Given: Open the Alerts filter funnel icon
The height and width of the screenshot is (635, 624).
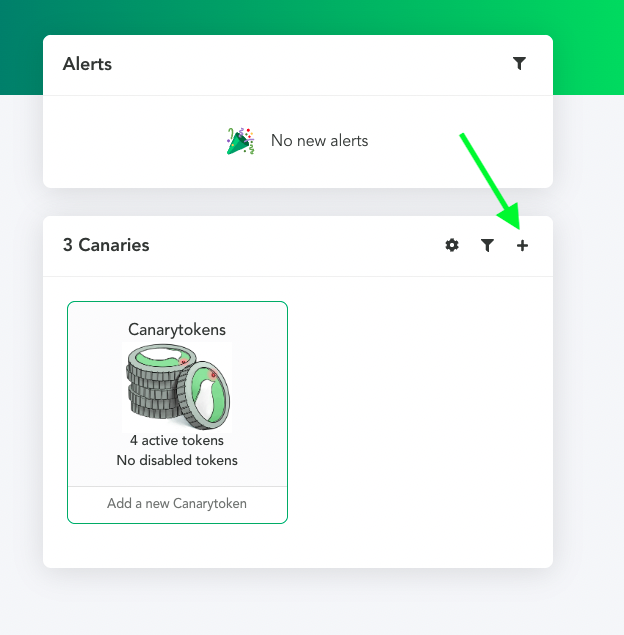Looking at the screenshot, I should 519,64.
